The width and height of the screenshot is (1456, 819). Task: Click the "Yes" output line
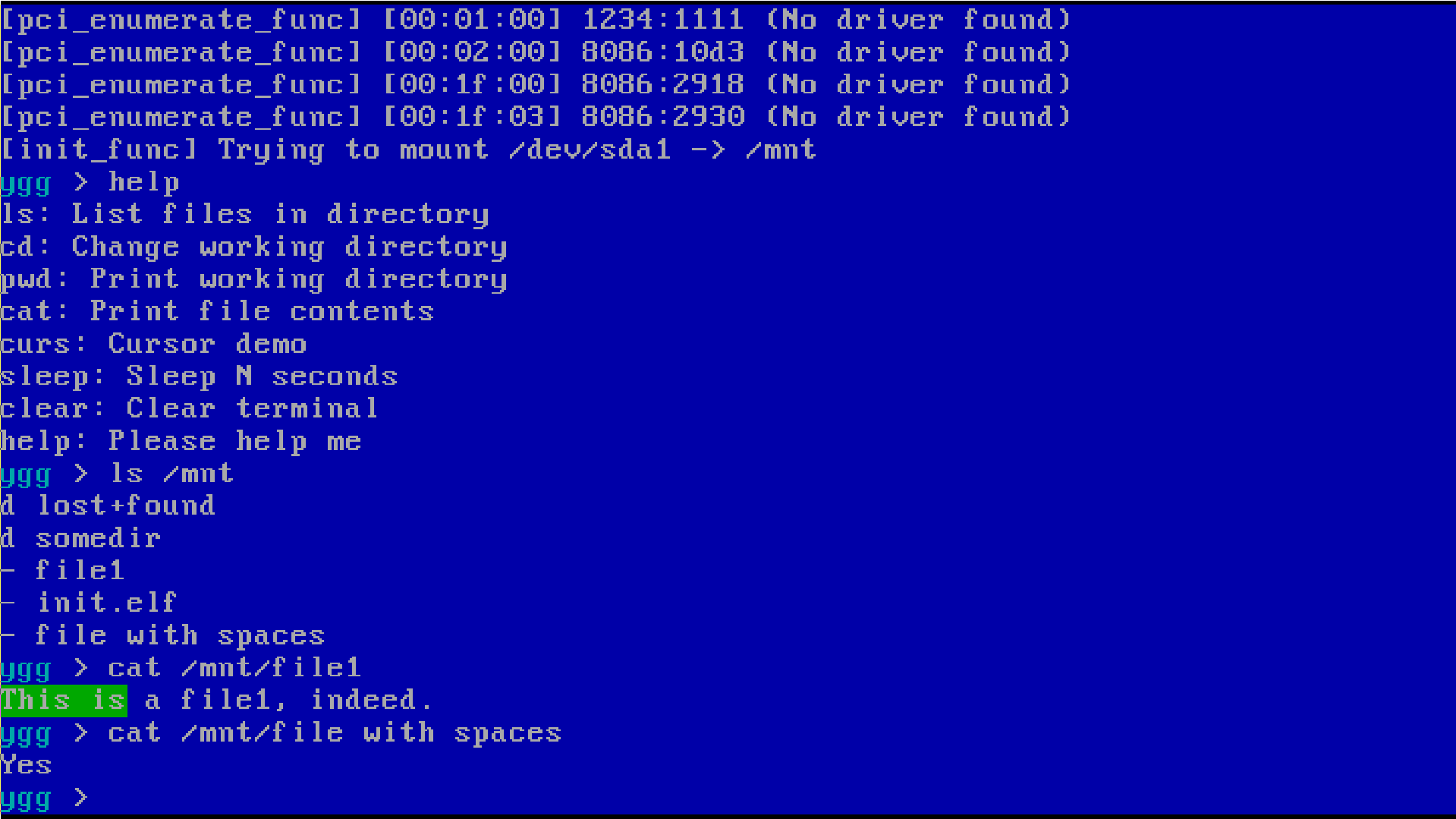27,765
